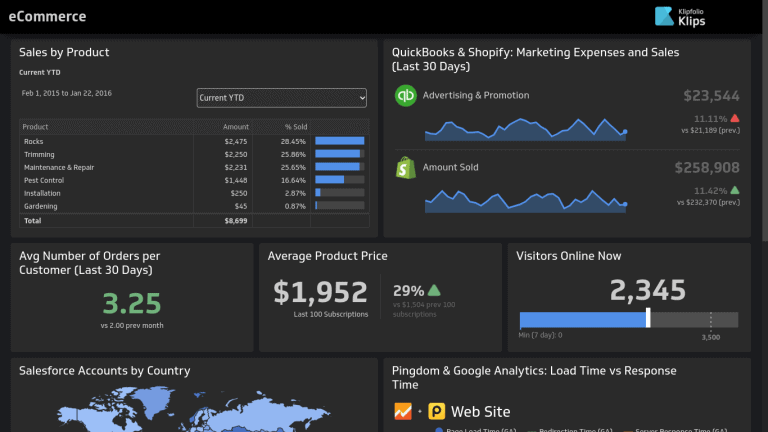Click the % Sold column header
This screenshot has height=432, width=768.
click(x=294, y=127)
